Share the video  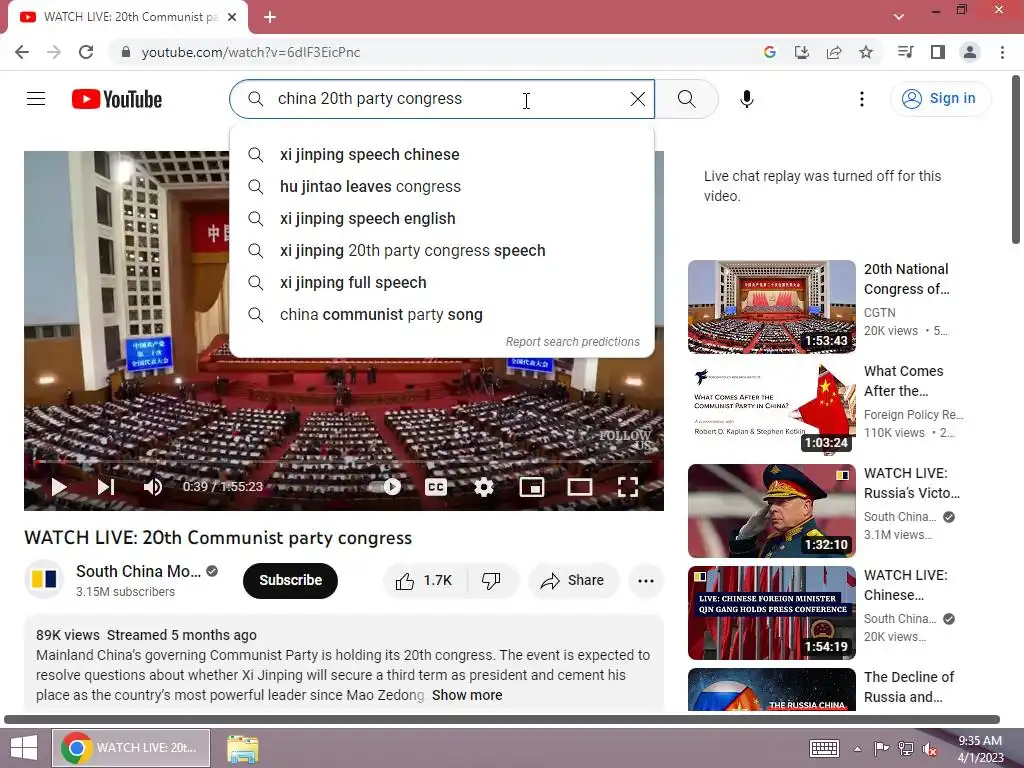click(x=573, y=581)
